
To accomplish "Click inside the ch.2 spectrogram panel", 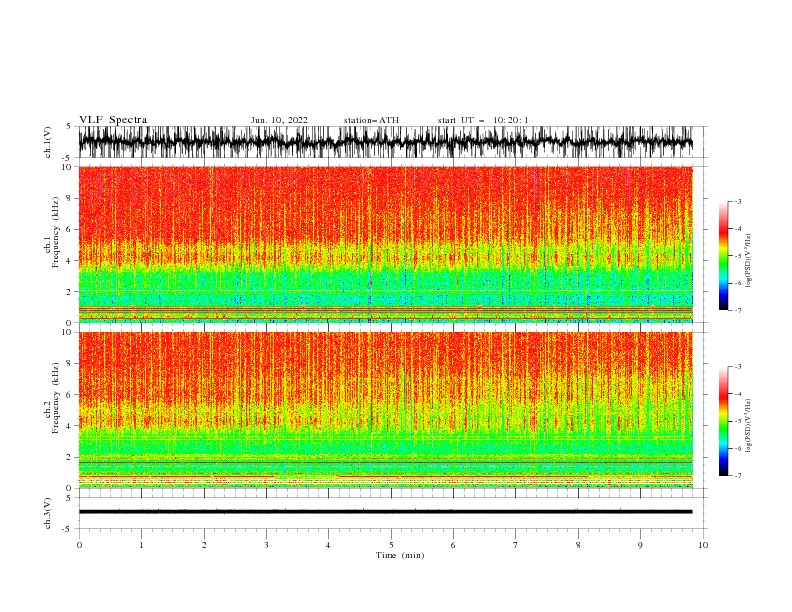I will (385, 410).
